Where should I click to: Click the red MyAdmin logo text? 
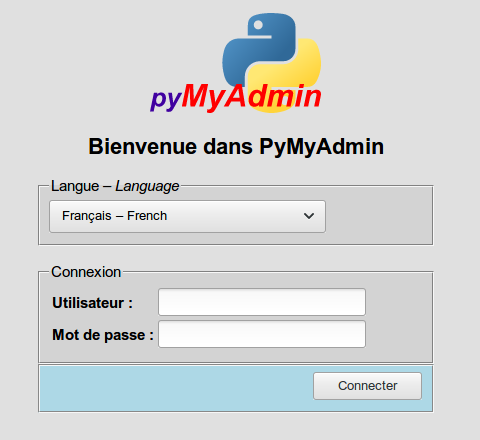252,97
